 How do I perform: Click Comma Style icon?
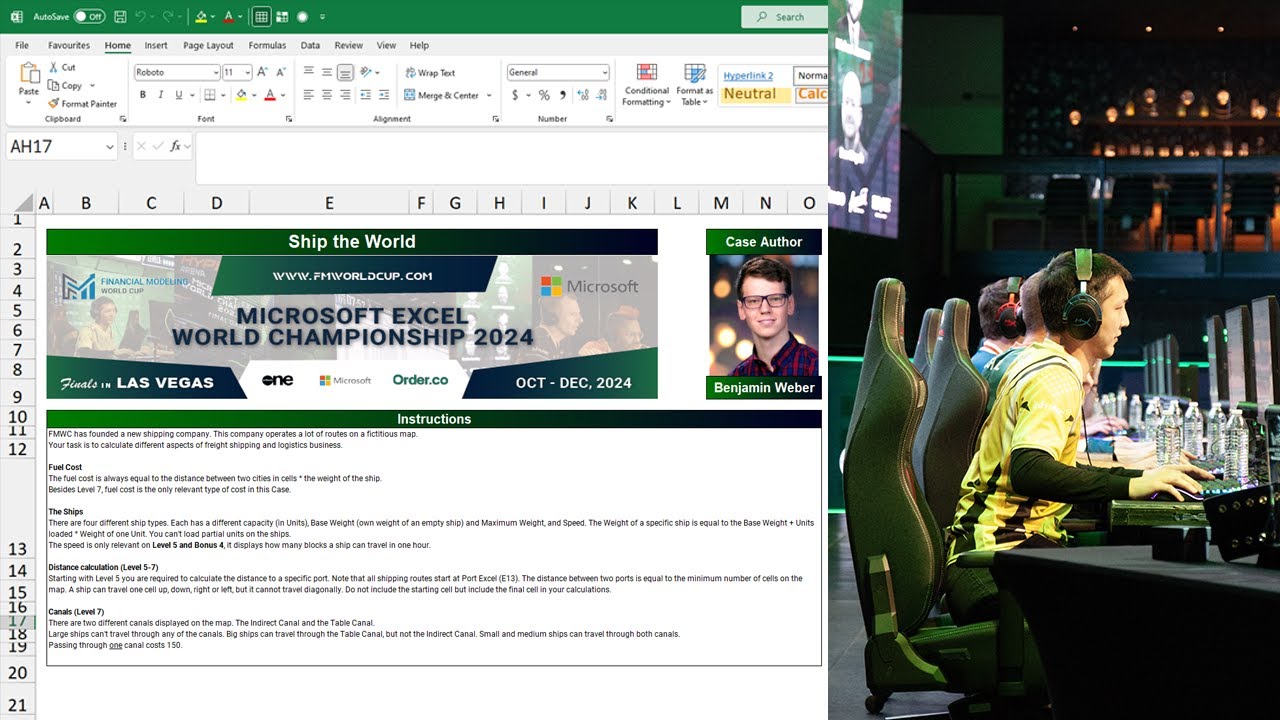[562, 95]
